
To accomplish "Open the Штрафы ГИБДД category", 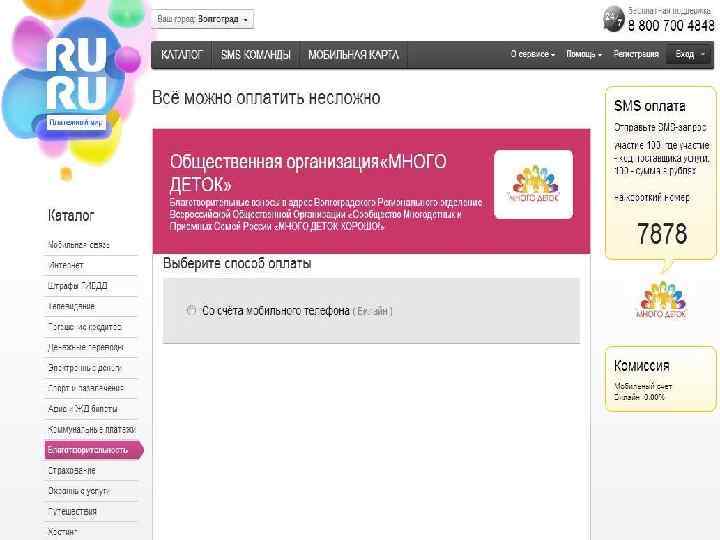I will 77,286.
